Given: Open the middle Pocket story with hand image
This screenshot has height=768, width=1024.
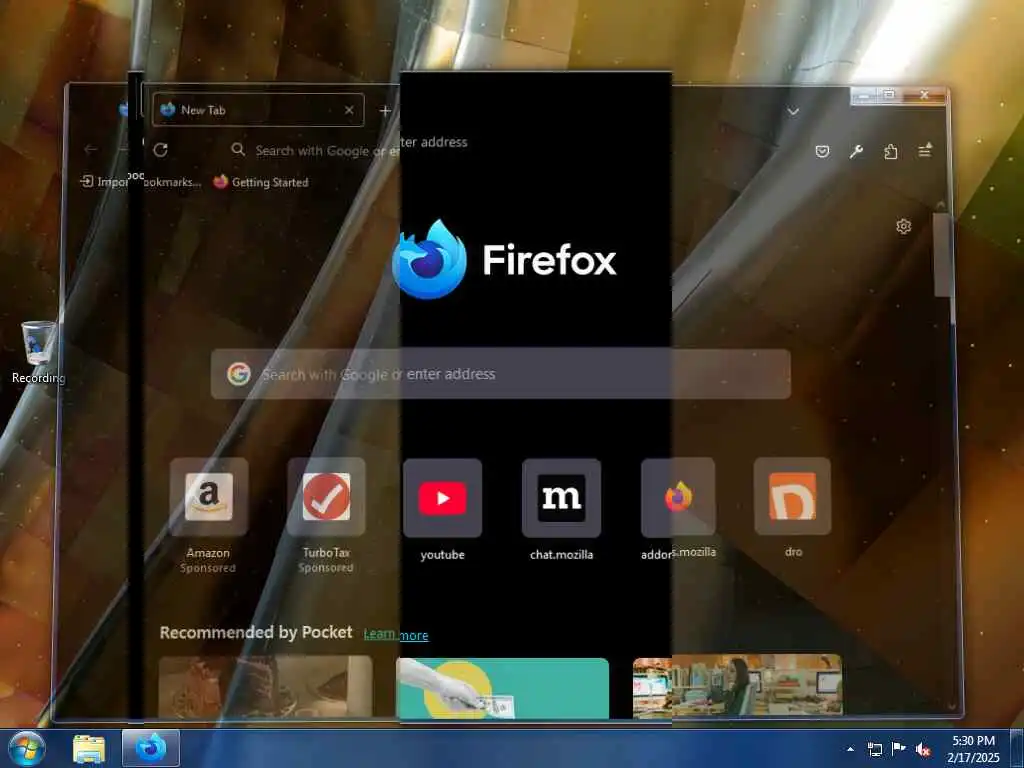Looking at the screenshot, I should coord(502,688).
